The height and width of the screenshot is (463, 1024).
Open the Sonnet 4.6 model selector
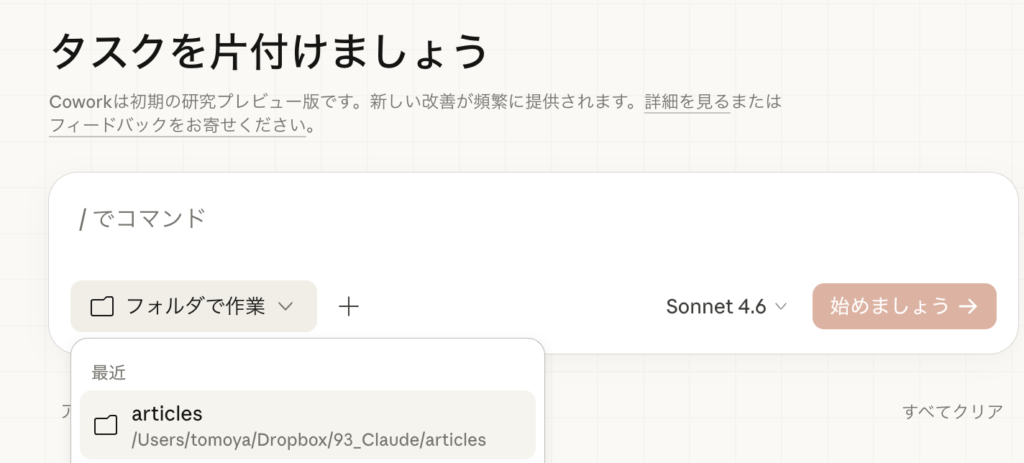(x=726, y=307)
